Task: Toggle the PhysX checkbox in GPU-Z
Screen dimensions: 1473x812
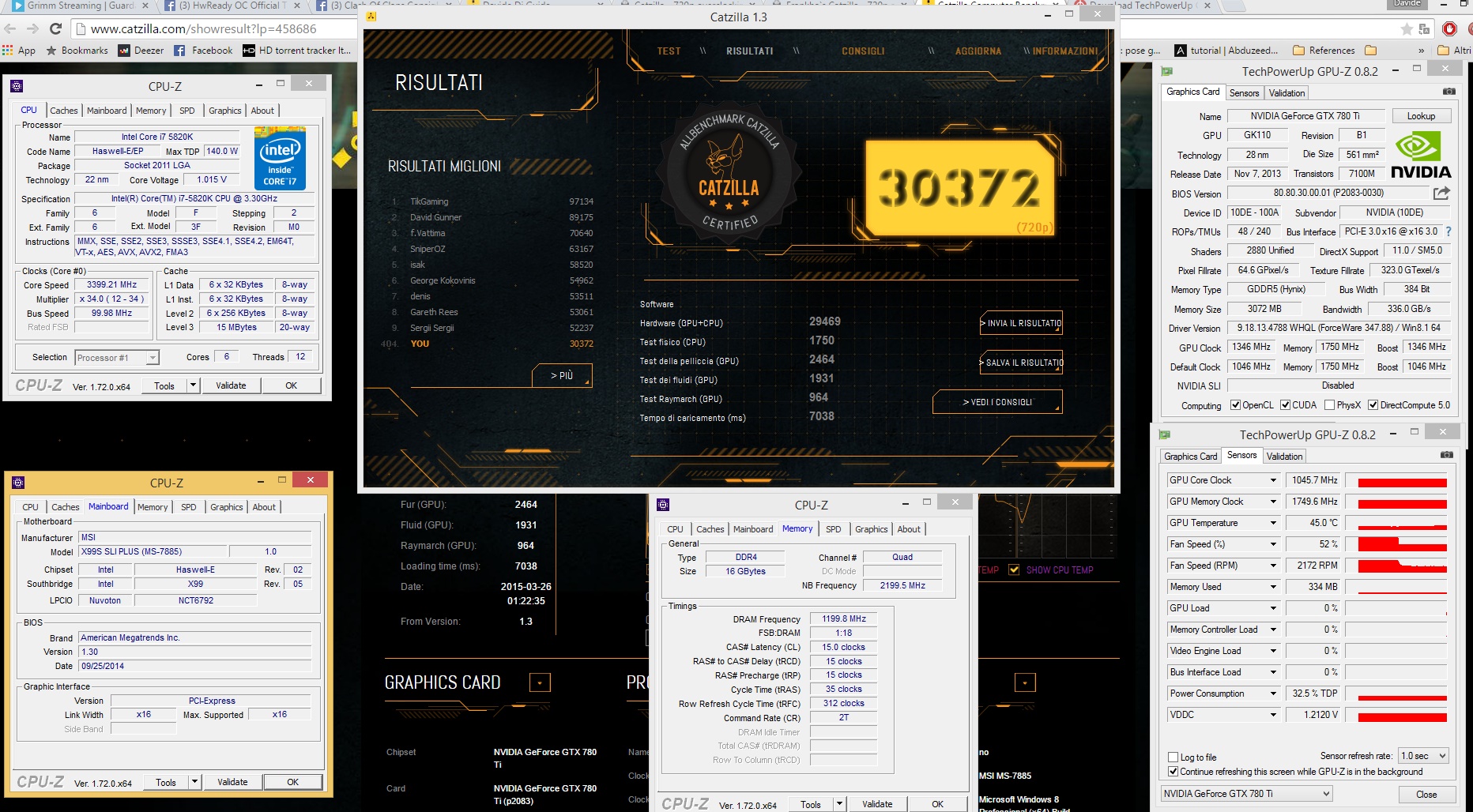Action: 1330,405
